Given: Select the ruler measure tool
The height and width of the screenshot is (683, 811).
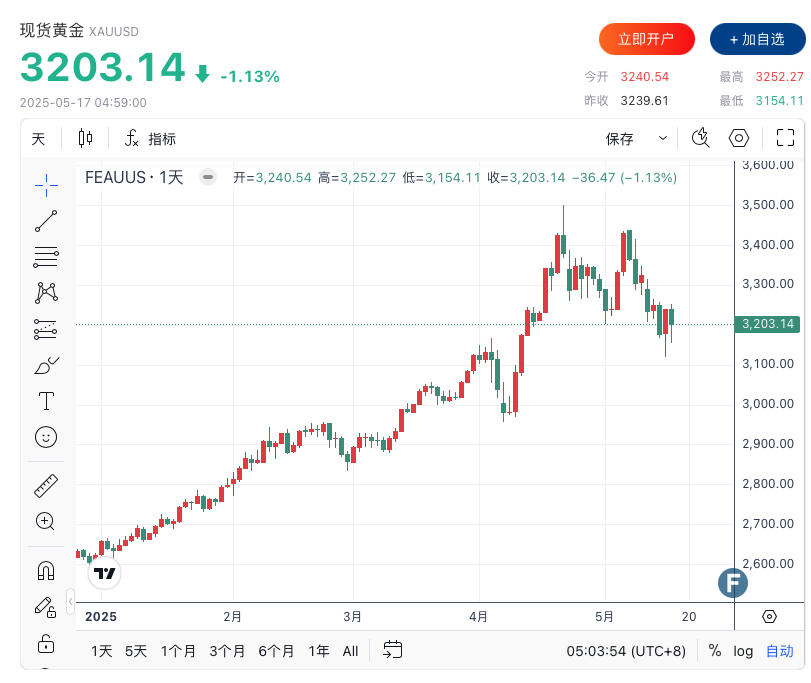Looking at the screenshot, I should [x=46, y=486].
